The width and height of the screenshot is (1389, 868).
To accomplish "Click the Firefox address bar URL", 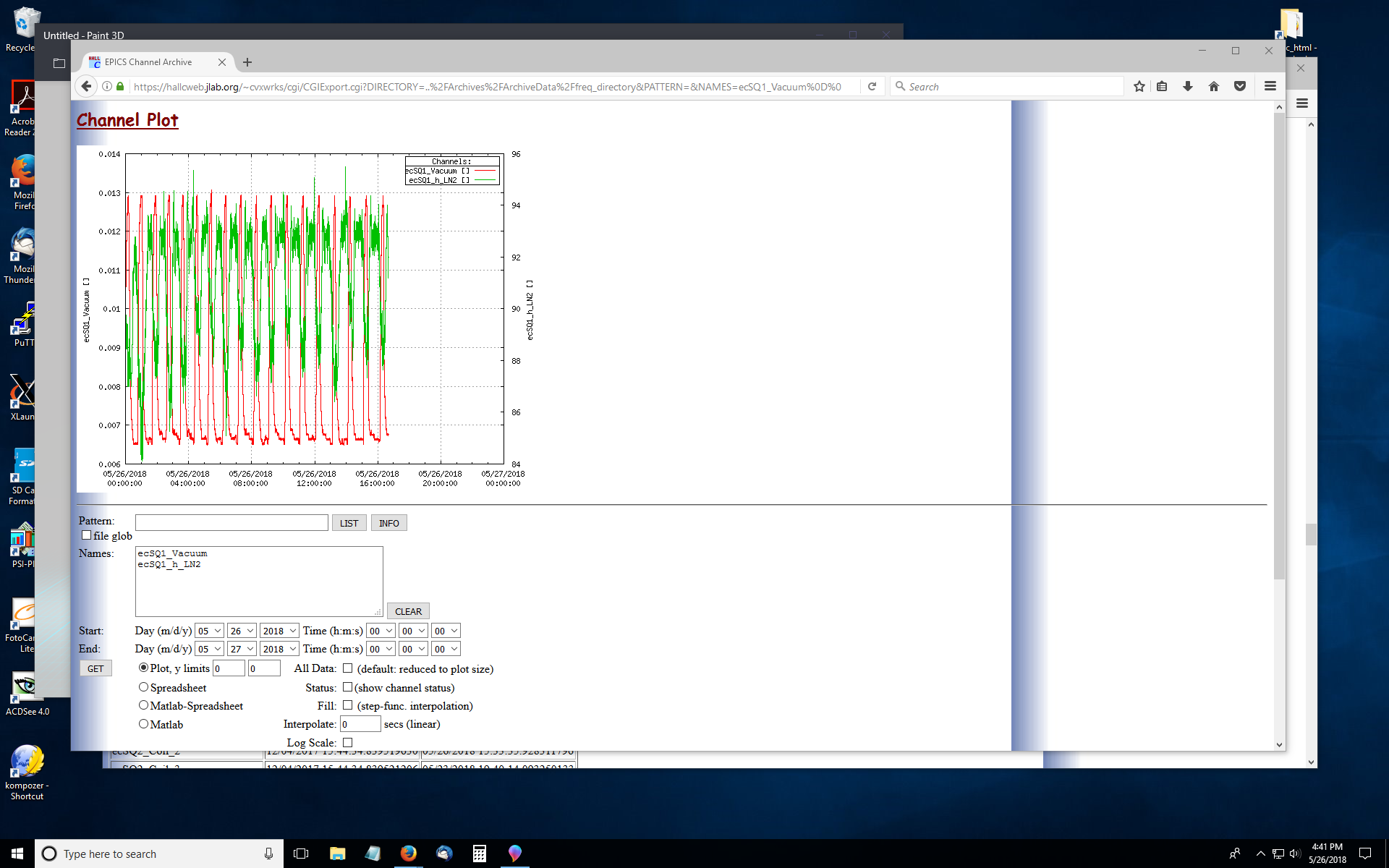I will click(487, 87).
